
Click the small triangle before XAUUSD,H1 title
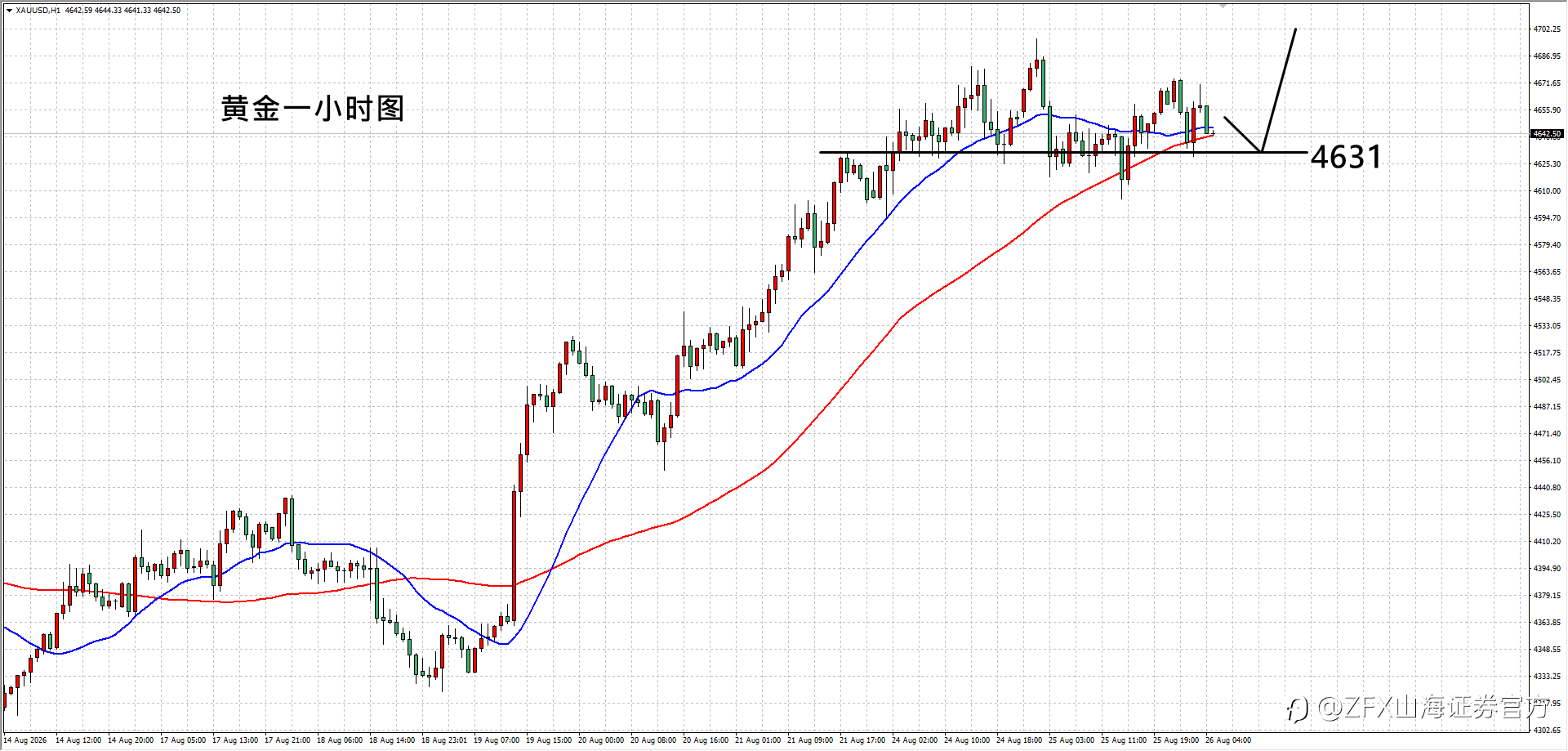pyautogui.click(x=9, y=11)
